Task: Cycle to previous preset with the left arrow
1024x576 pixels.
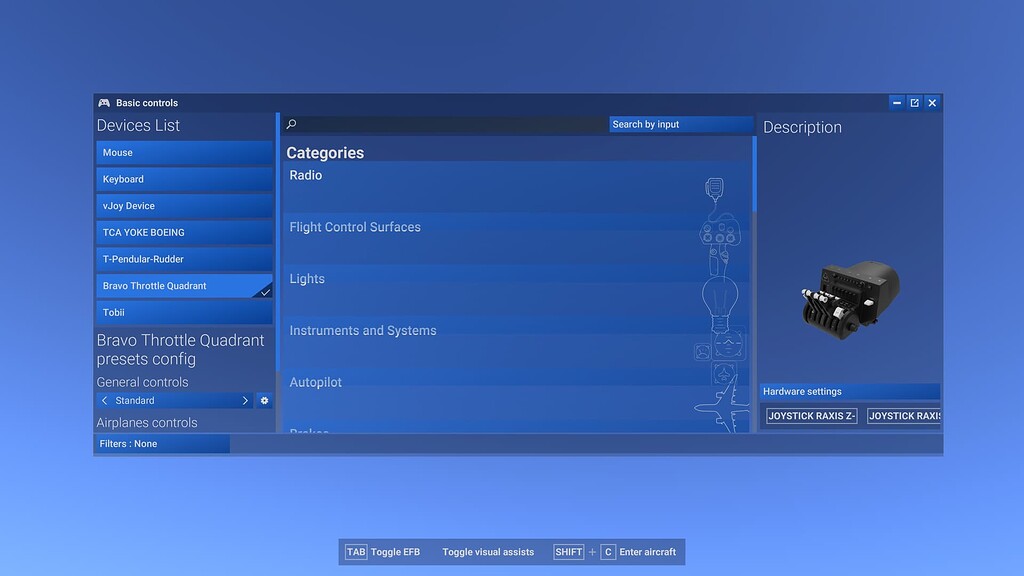Action: pyautogui.click(x=104, y=399)
